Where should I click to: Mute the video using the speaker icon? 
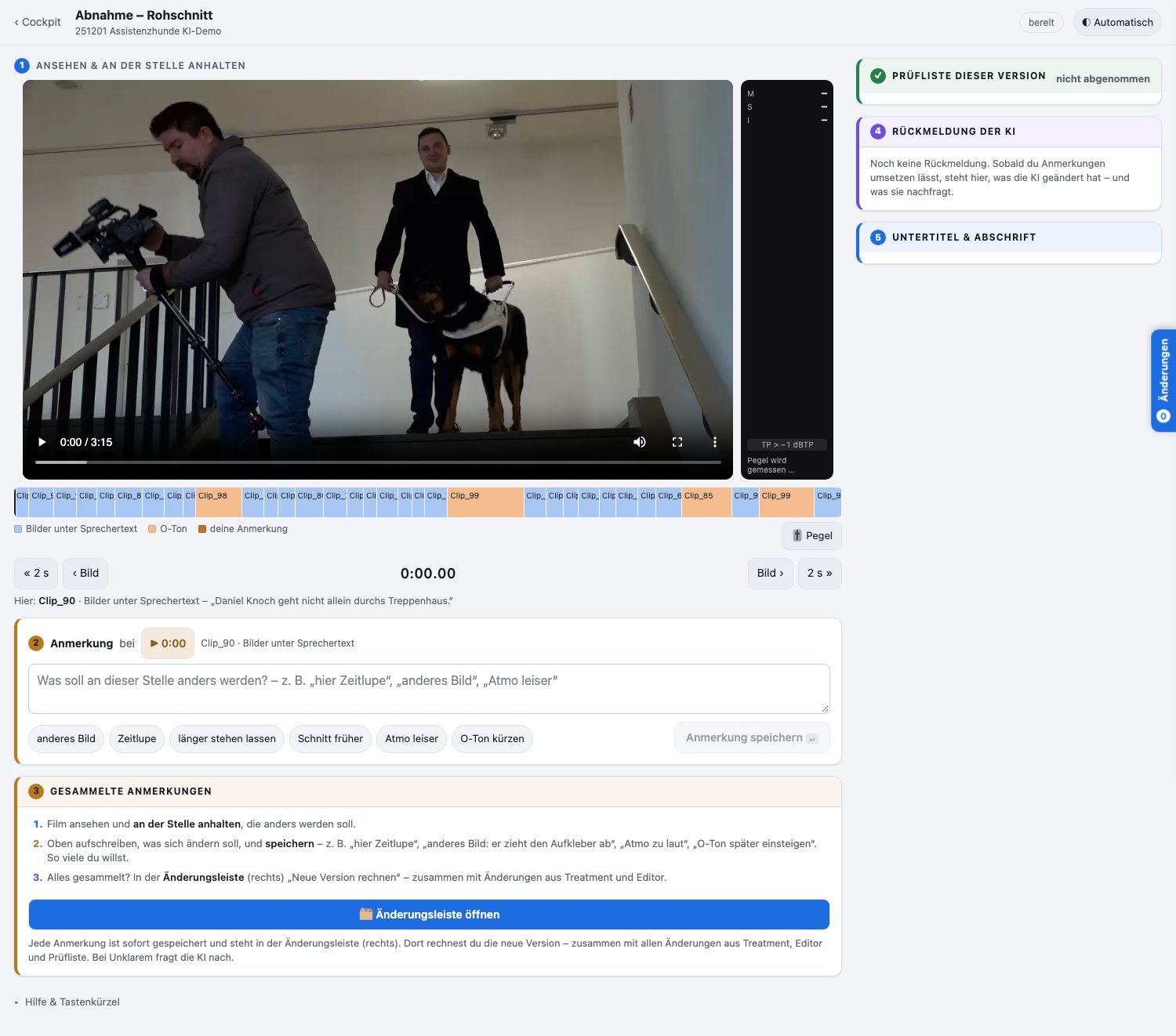click(640, 442)
